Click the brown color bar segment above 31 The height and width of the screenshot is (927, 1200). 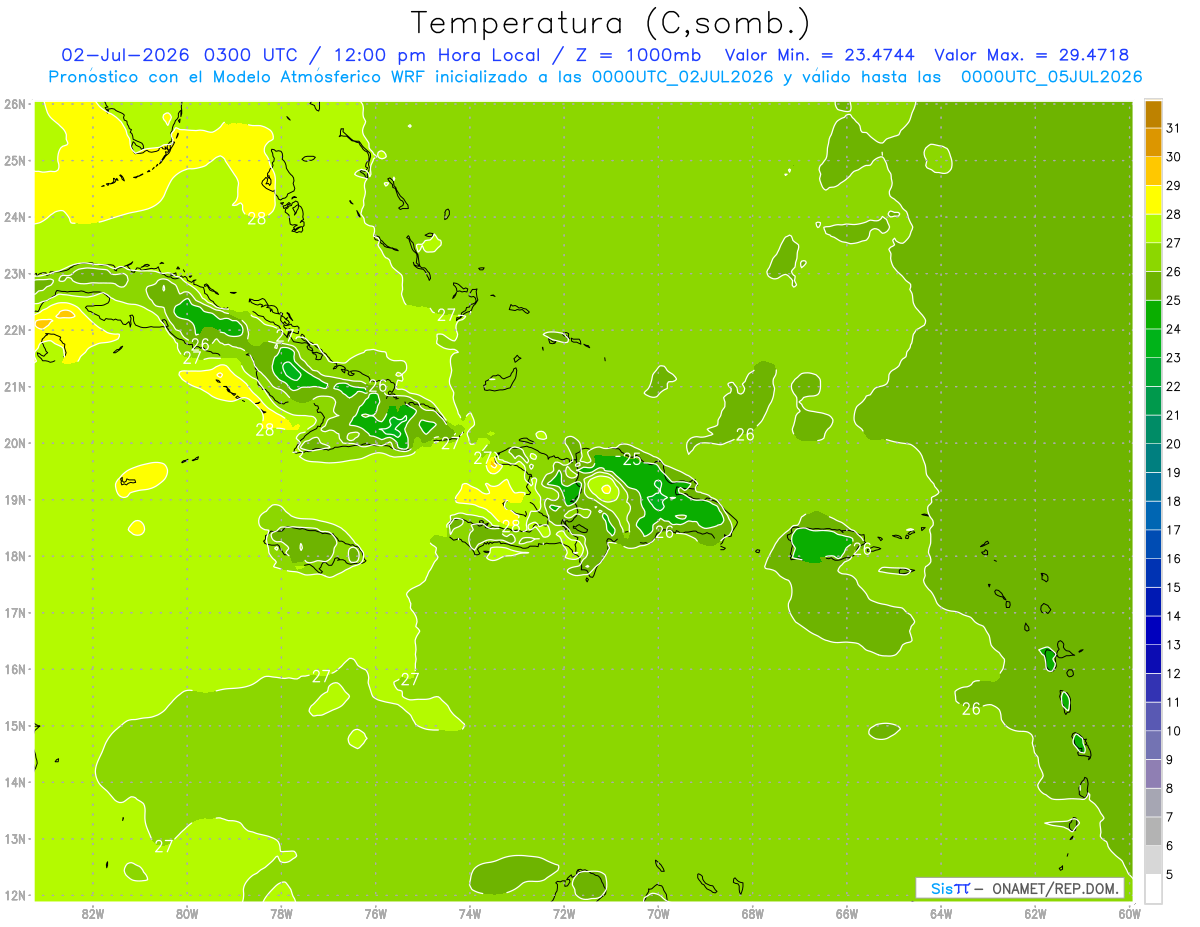[x=1153, y=114]
